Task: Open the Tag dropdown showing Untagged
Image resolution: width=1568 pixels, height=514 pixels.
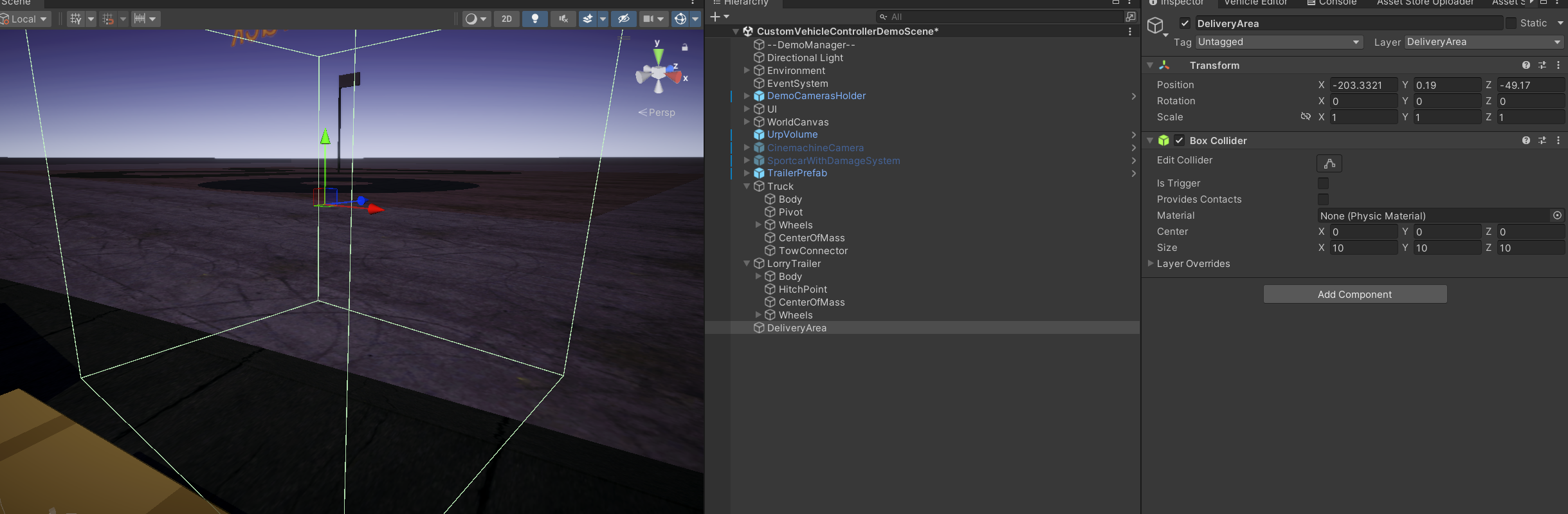Action: [x=1279, y=42]
